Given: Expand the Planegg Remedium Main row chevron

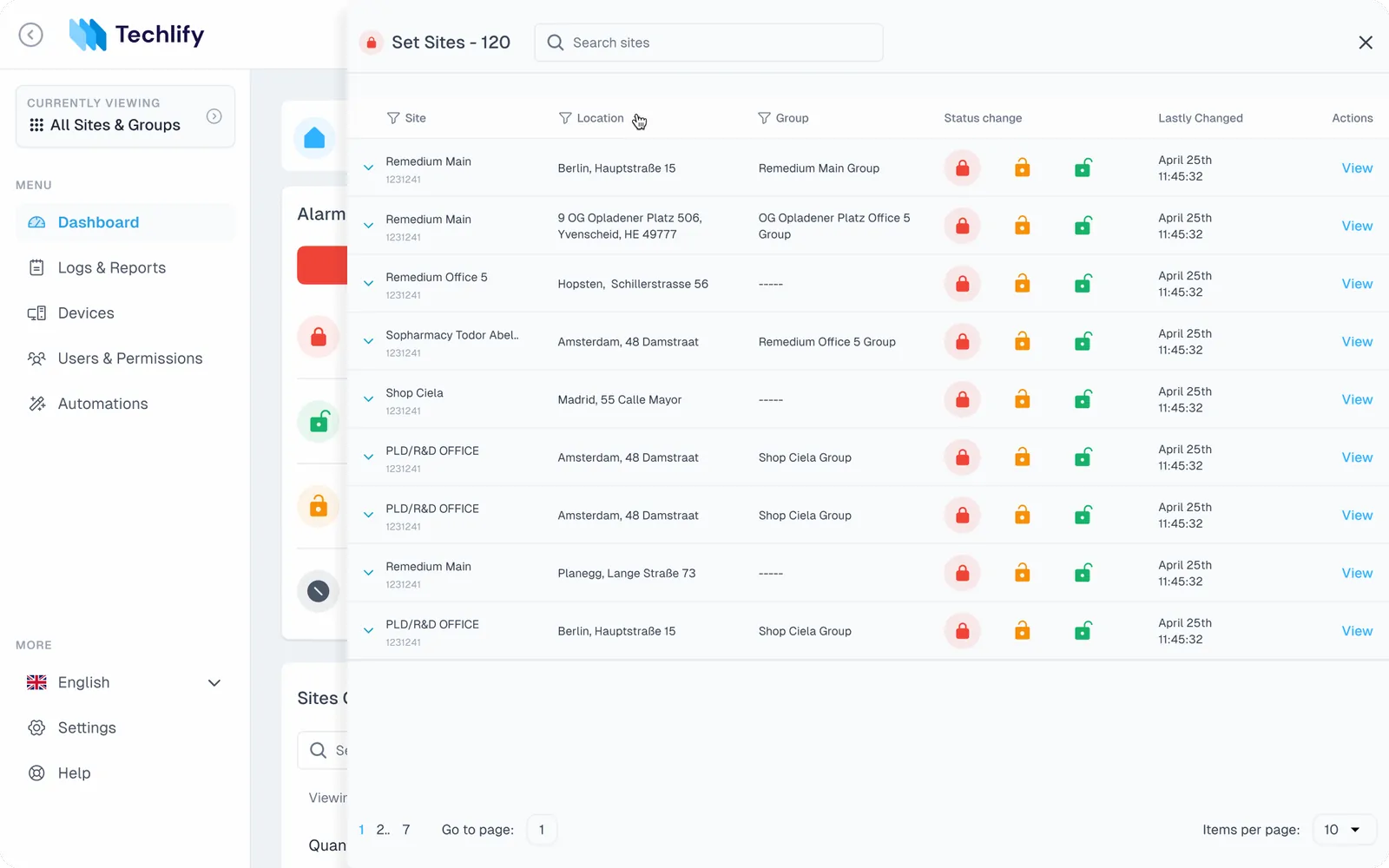Looking at the screenshot, I should [368, 573].
